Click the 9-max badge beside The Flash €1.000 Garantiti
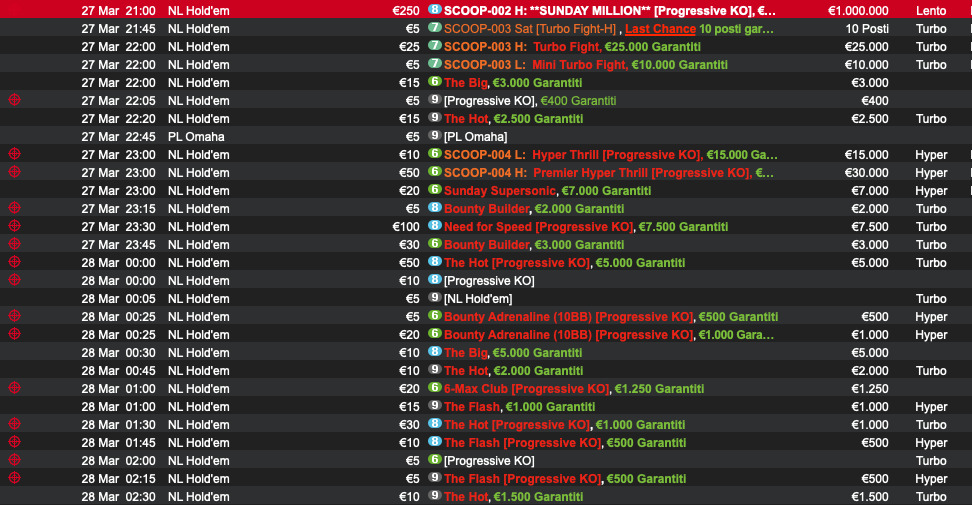 pos(435,405)
